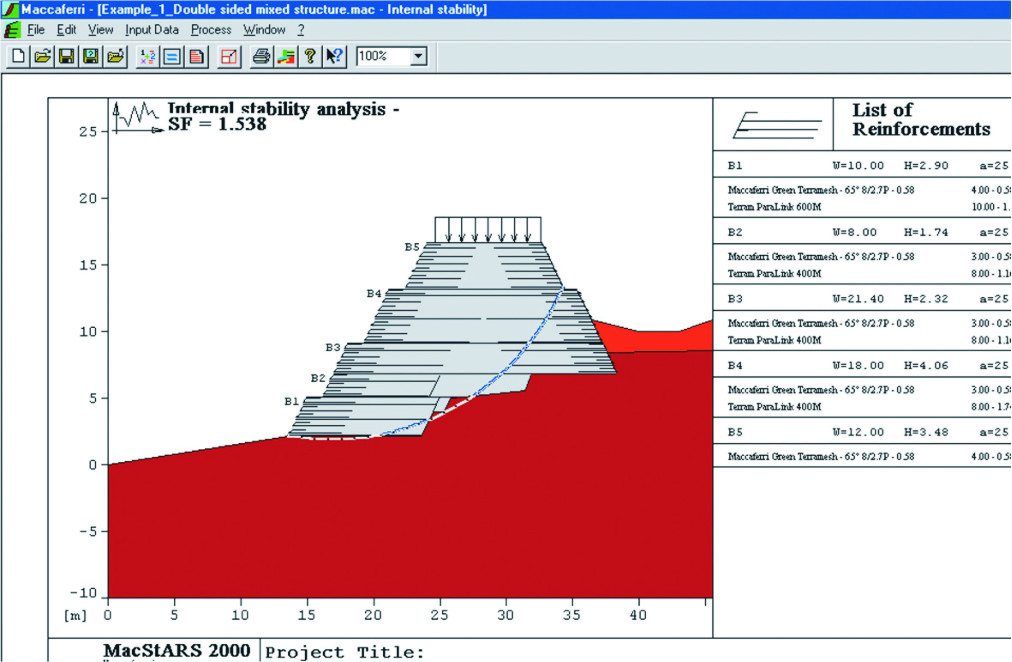Click Terram ParaLink 400M under B2

774,274
